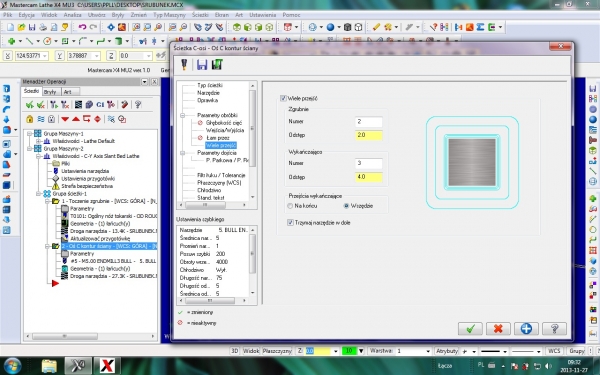Screen dimensions: 600x375
Task: Click the WCS button in status bar
Action: 554,351
